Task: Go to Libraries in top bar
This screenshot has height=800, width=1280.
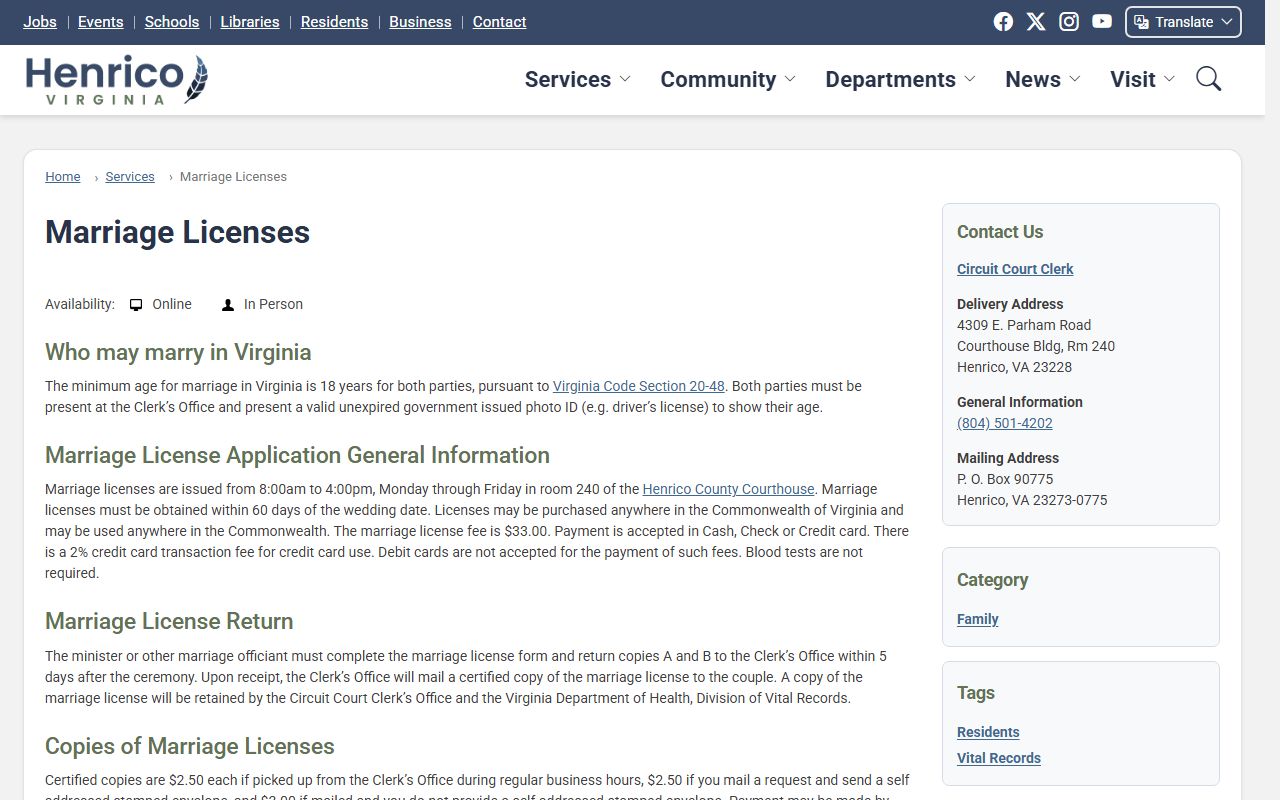Action: pos(250,22)
